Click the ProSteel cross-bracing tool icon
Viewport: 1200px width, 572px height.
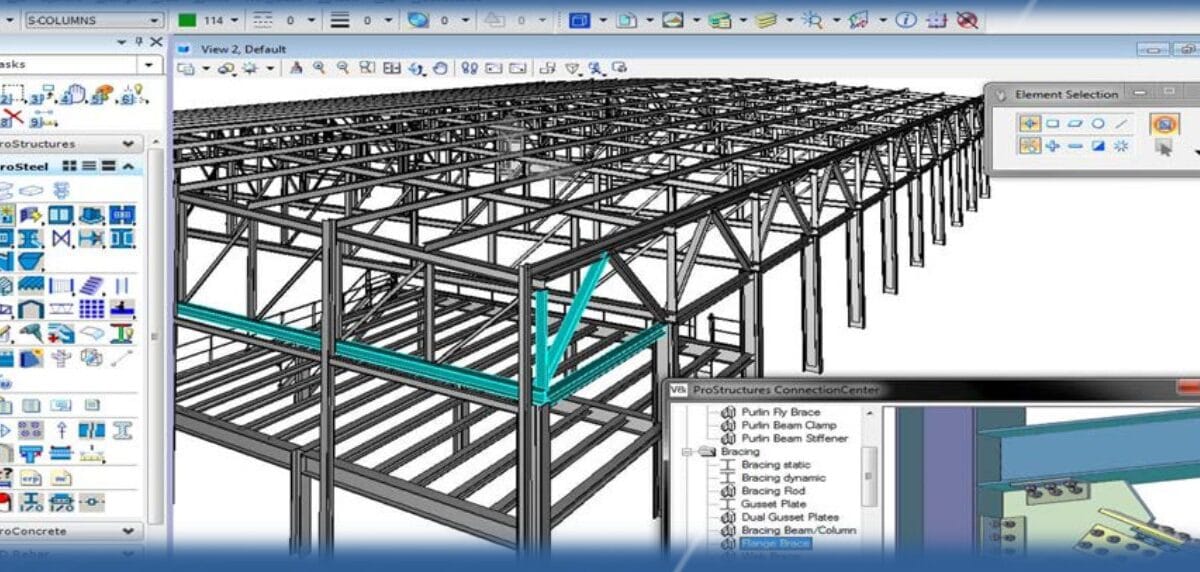tap(61, 238)
